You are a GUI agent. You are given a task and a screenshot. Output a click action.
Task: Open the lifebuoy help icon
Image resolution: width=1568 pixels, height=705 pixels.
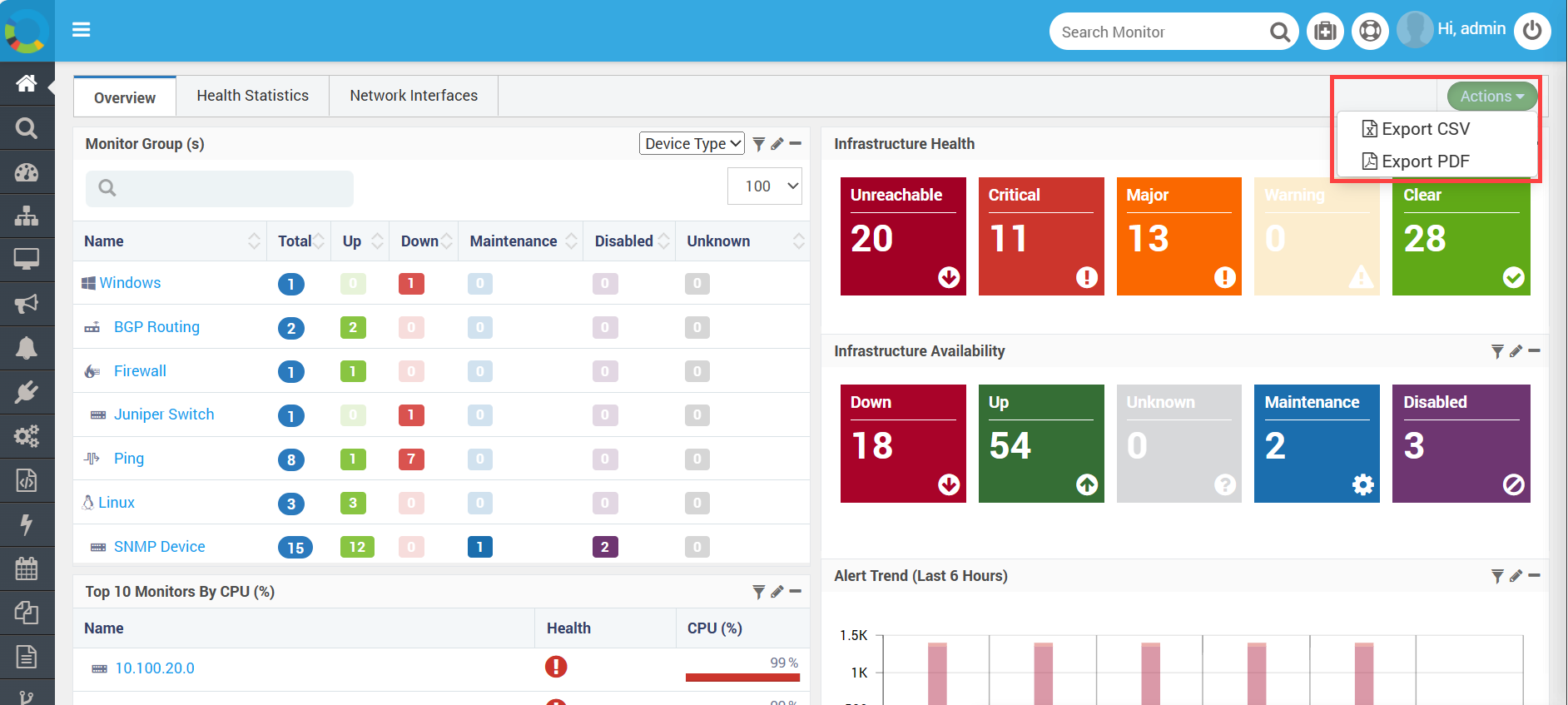pos(1370,32)
